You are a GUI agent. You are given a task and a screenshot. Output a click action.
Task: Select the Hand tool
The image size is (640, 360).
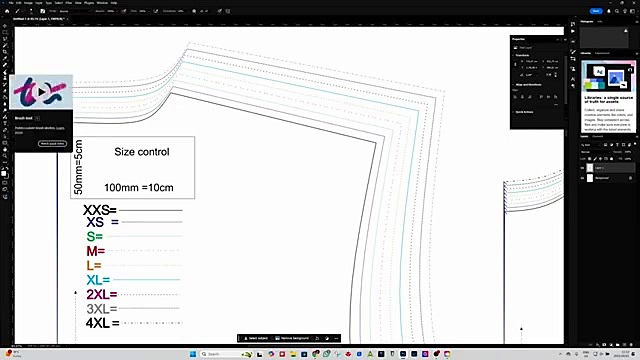[5, 149]
